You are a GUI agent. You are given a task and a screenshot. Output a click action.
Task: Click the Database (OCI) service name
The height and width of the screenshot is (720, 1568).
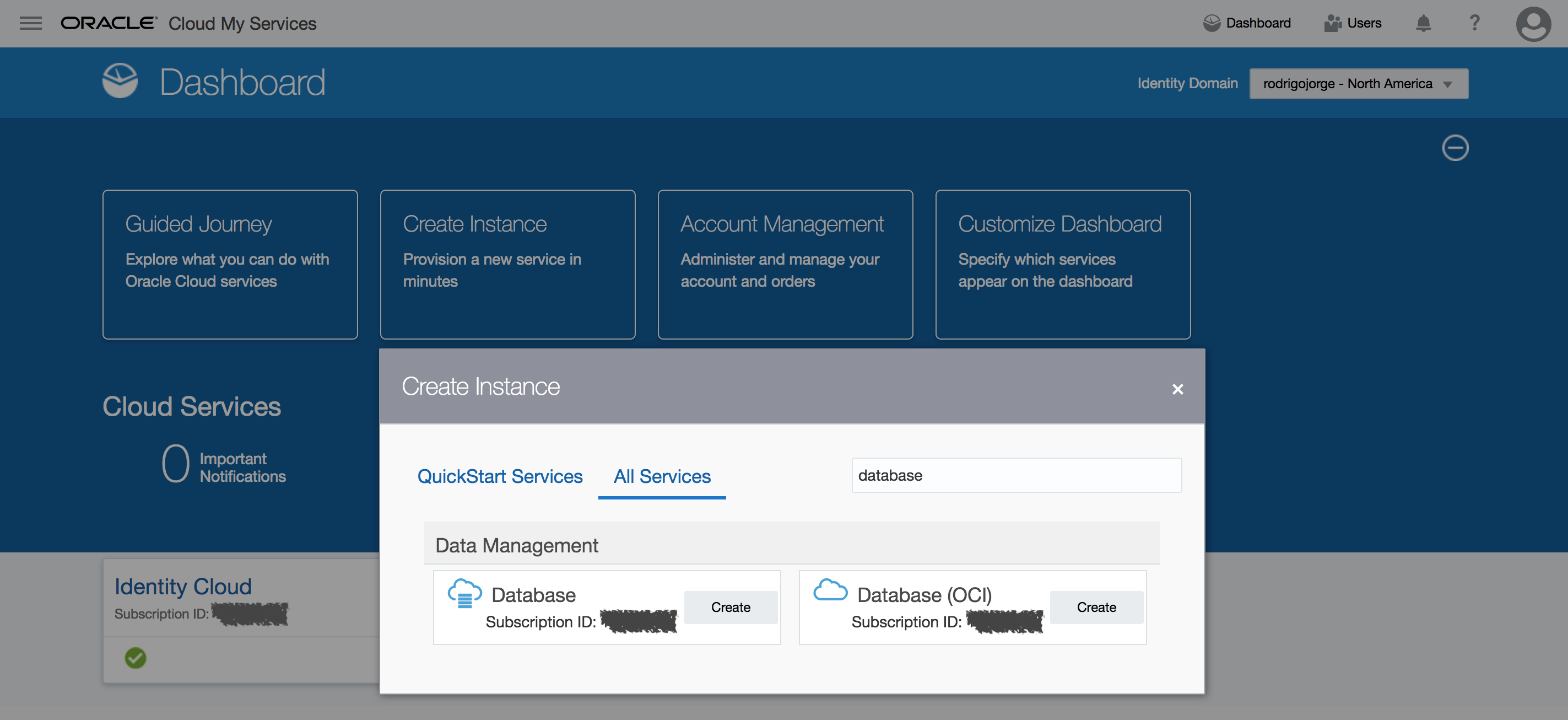click(924, 595)
